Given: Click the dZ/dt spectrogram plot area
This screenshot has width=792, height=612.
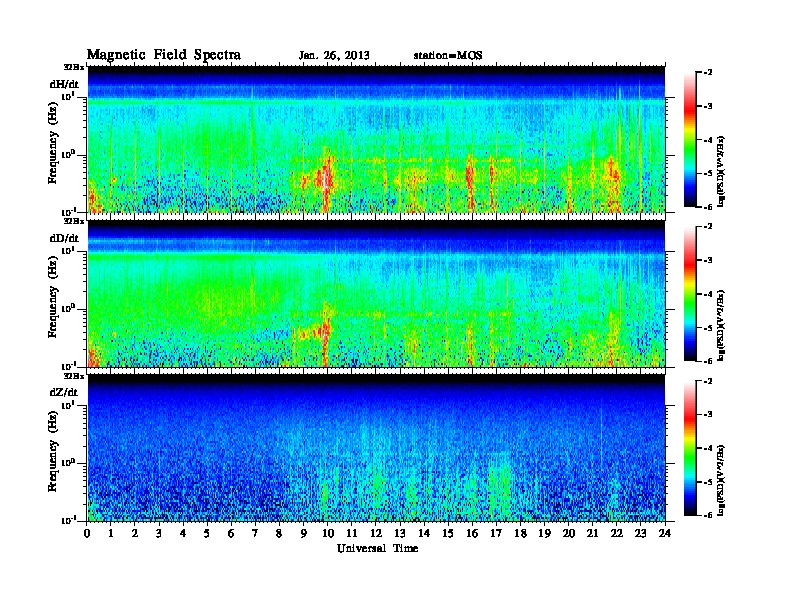Looking at the screenshot, I should point(376,448).
